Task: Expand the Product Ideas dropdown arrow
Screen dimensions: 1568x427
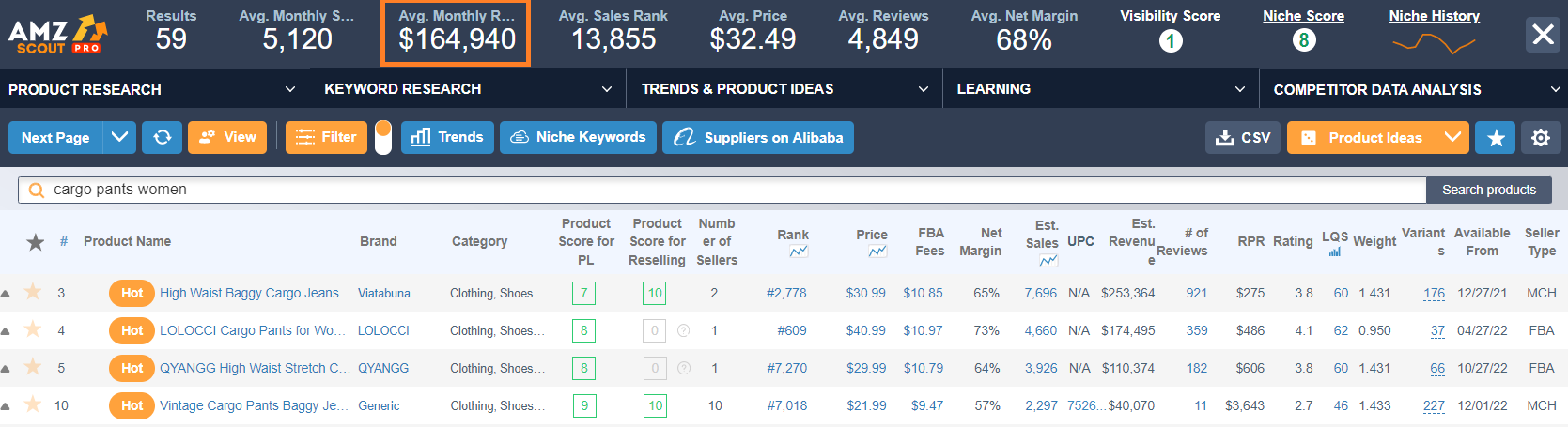Action: 1452,137
